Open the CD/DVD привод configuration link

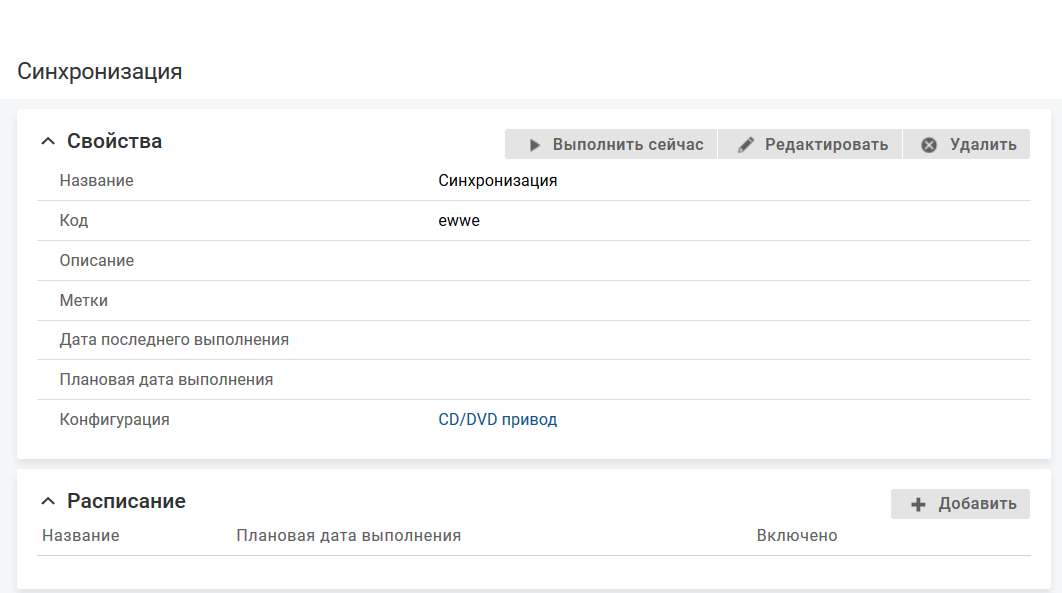497,420
